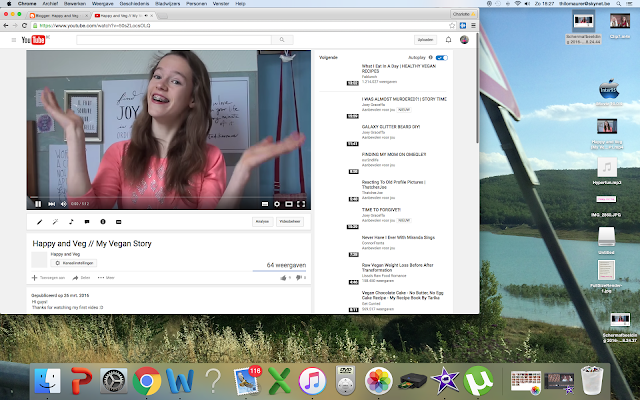The image size is (640, 400).
Task: Go to YouTube home via logo
Action: pyautogui.click(x=33, y=40)
